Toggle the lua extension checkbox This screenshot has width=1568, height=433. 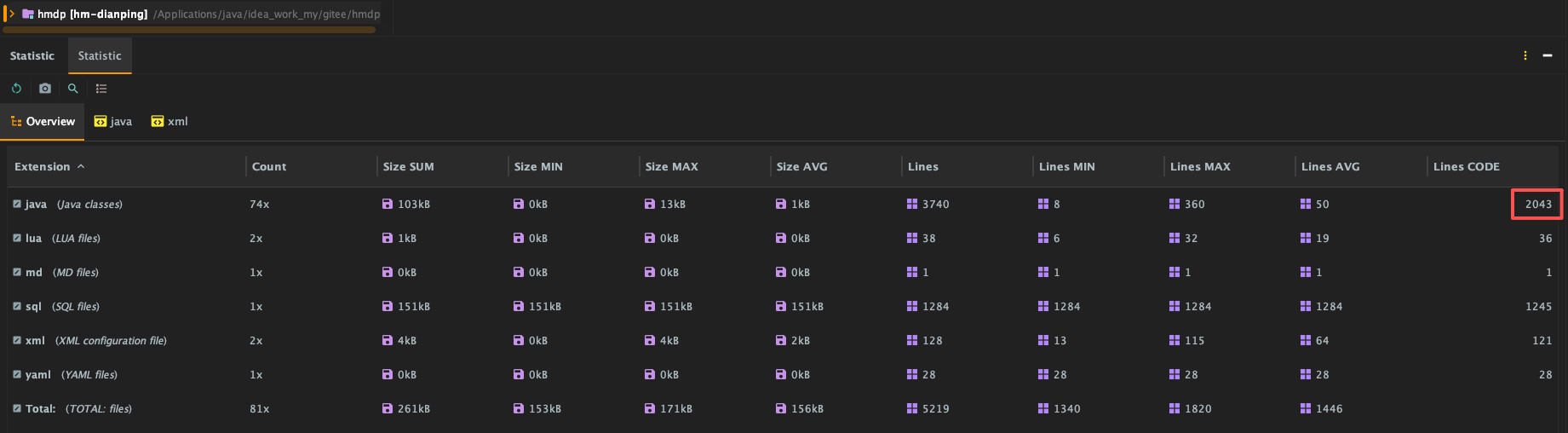pyautogui.click(x=17, y=239)
